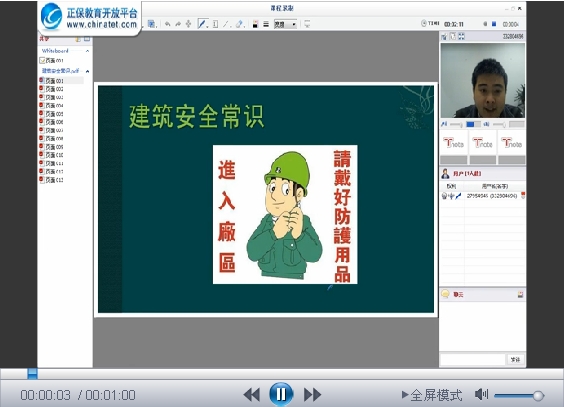The width and height of the screenshot is (564, 407).
Task: Adjust the microphone volume slider
Action: [x=456, y=124]
